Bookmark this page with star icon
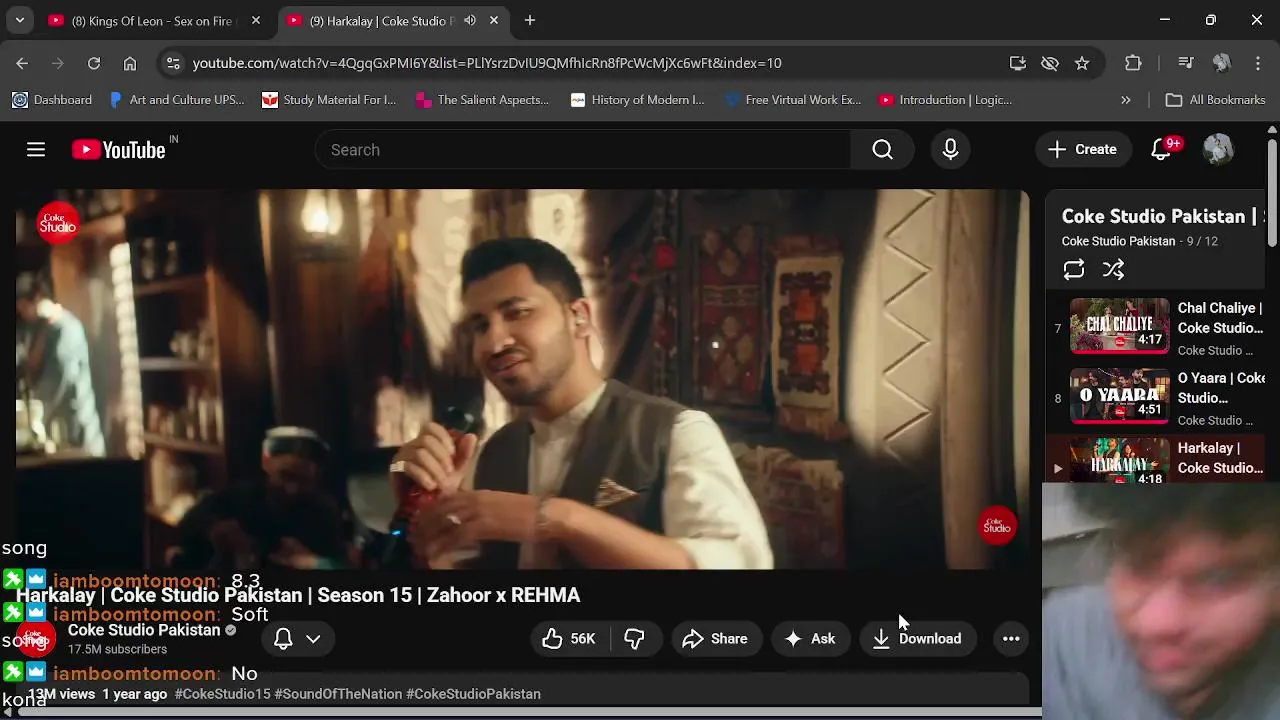 [x=1082, y=63]
